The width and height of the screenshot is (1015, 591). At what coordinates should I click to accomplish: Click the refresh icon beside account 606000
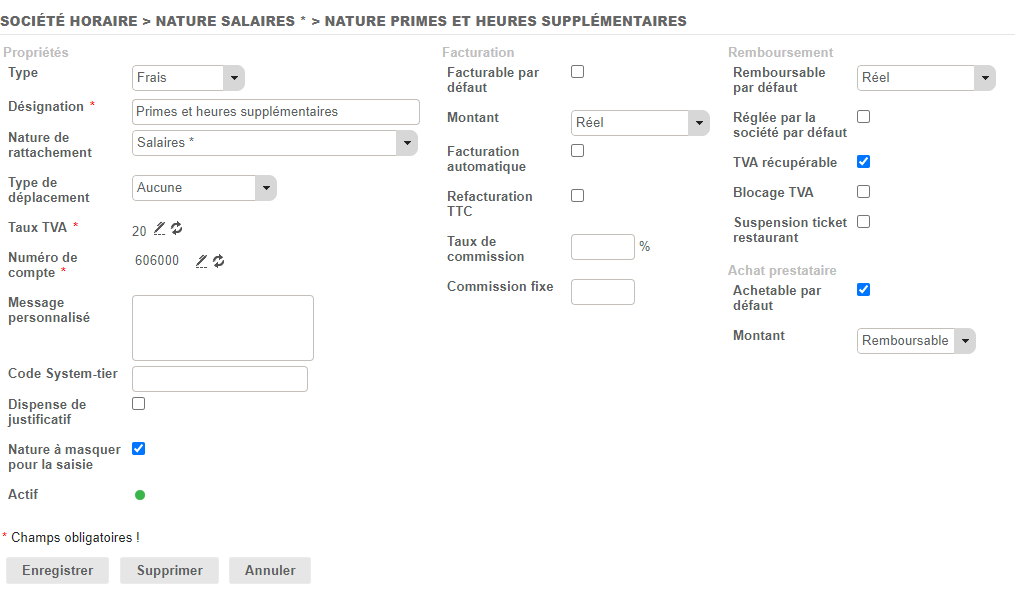[218, 261]
